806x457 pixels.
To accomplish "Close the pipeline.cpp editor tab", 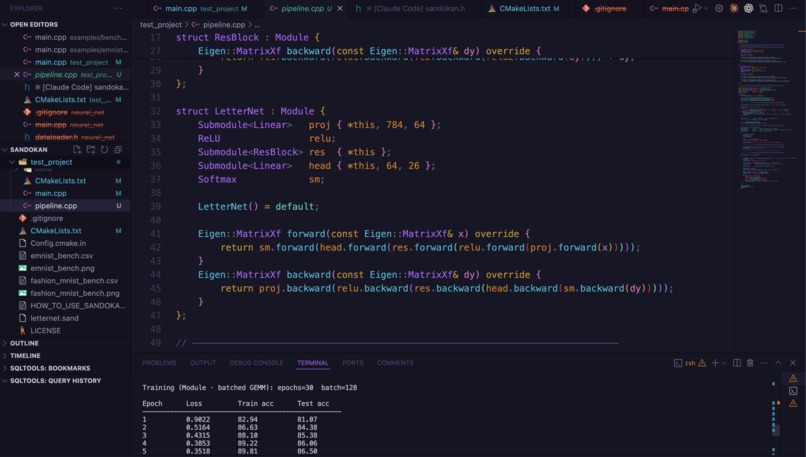I will (339, 8).
